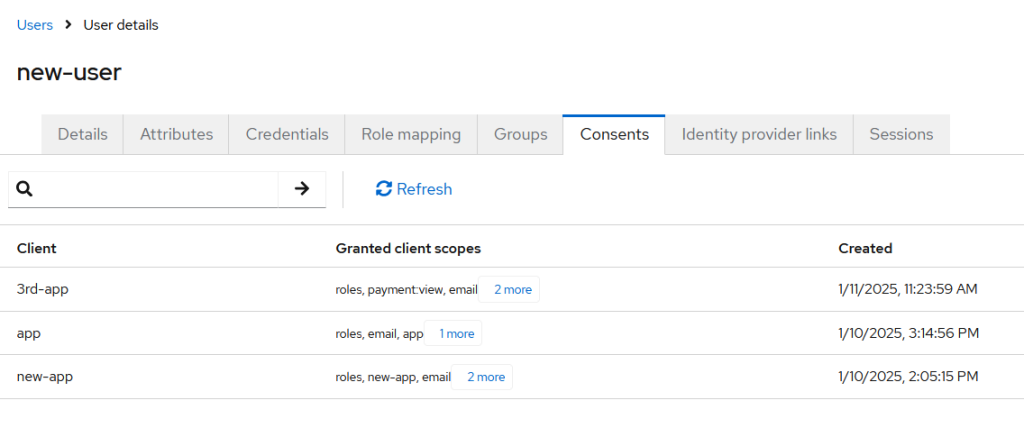Expand '1 more' scopes for app
Screen dimensions: 1024x437
(x=456, y=334)
